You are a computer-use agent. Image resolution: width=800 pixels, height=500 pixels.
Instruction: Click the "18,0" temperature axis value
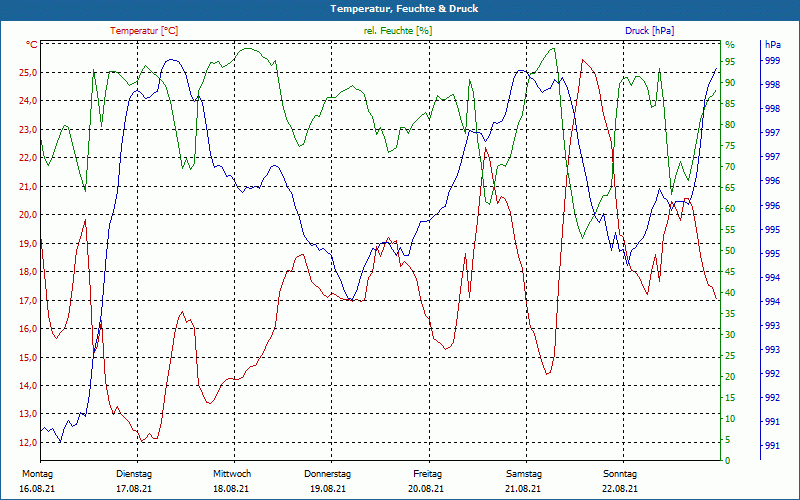pyautogui.click(x=28, y=271)
